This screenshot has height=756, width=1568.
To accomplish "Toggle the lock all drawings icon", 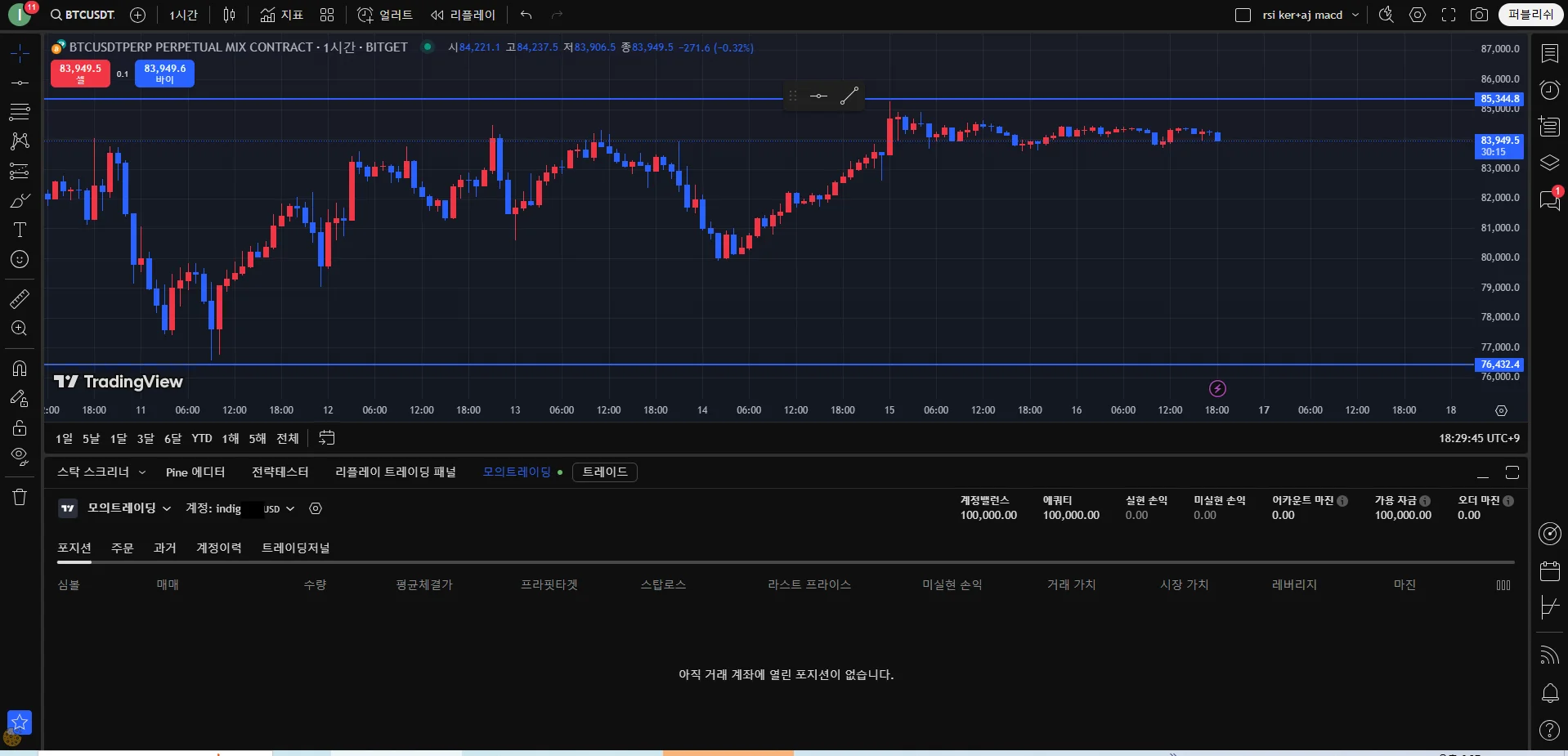I will point(20,427).
